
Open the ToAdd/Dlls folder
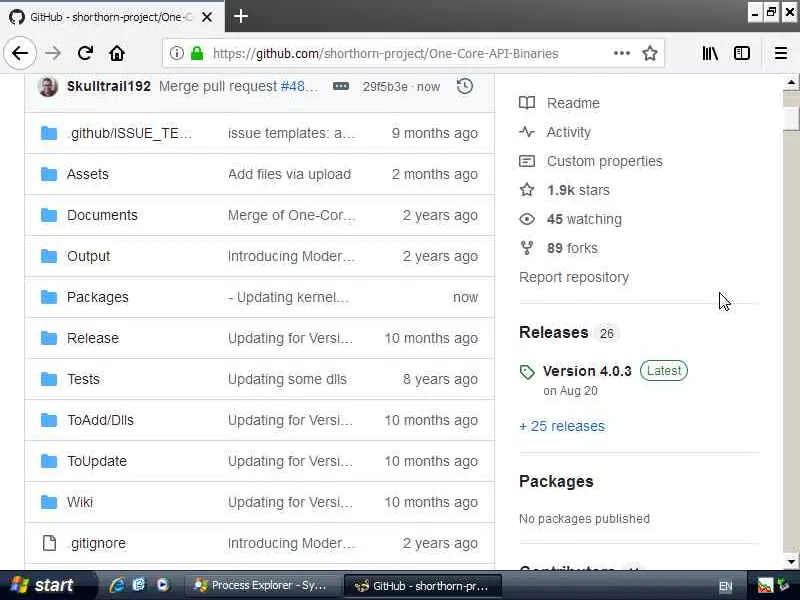[x=101, y=420]
